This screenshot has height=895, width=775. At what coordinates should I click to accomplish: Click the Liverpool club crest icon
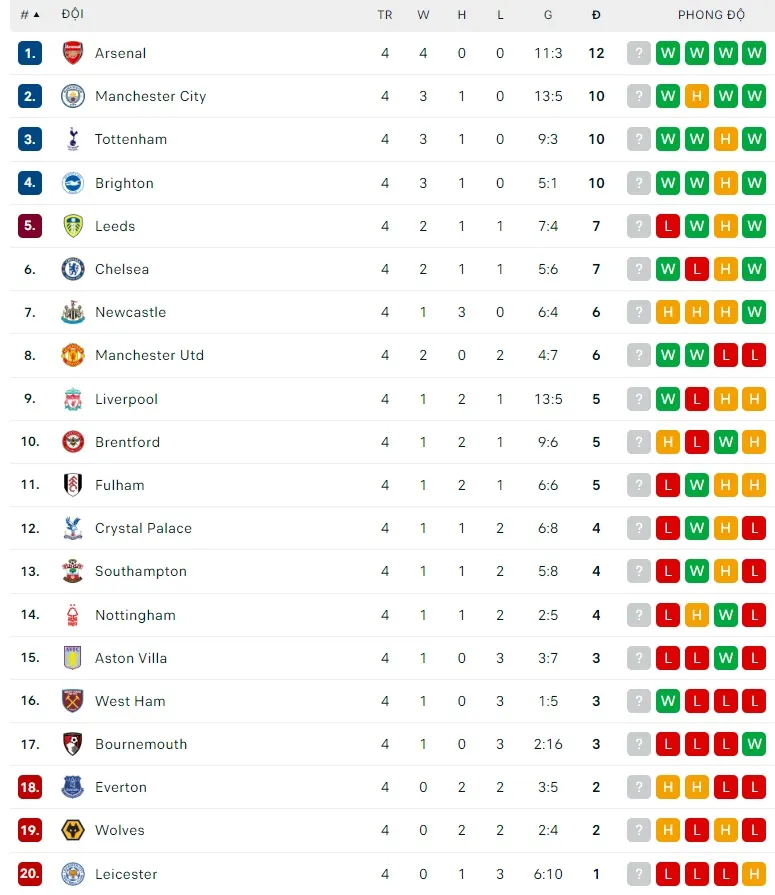click(x=73, y=399)
